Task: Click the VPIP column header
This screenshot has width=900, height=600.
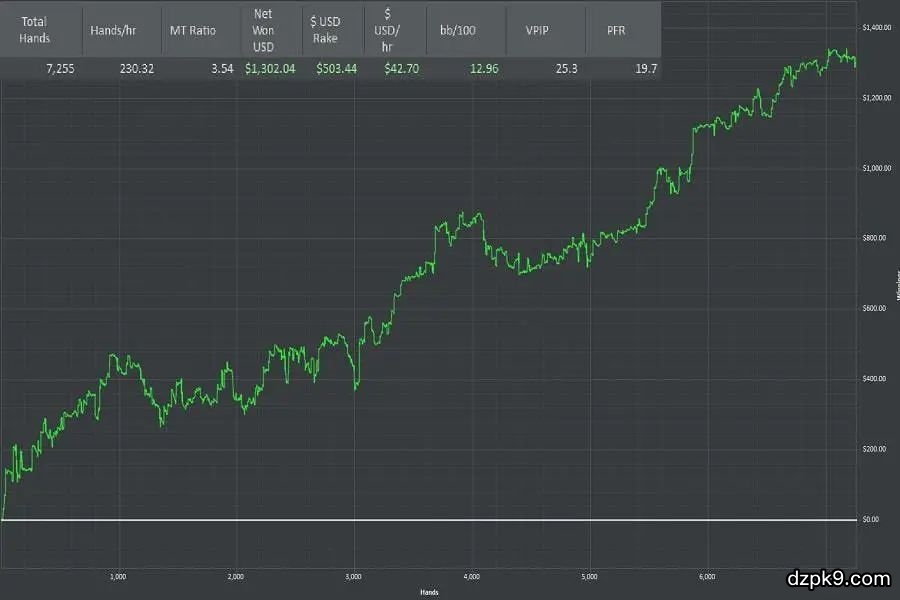Action: click(x=536, y=30)
